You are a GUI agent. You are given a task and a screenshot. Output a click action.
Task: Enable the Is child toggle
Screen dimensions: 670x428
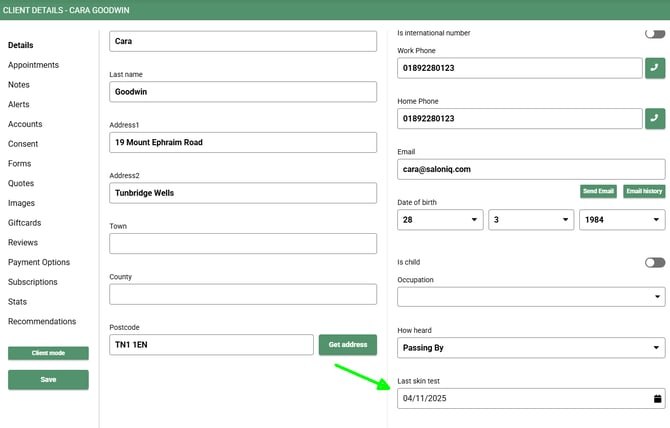[x=655, y=262]
